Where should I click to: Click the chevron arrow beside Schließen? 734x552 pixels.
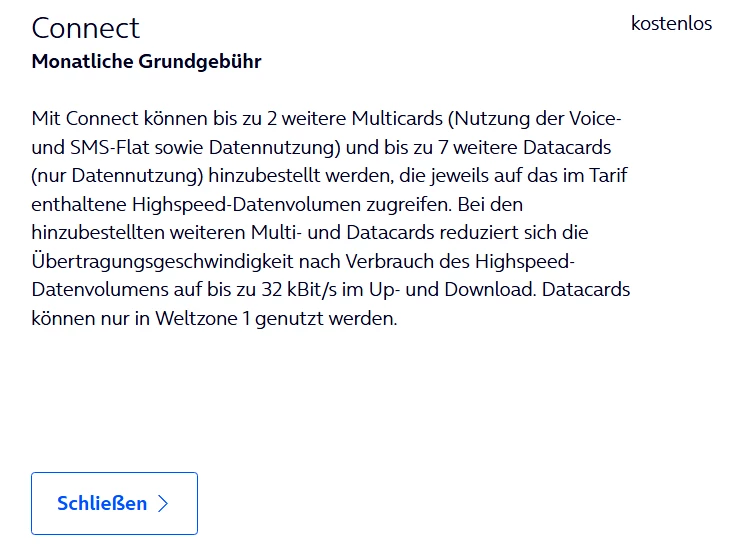tap(163, 504)
